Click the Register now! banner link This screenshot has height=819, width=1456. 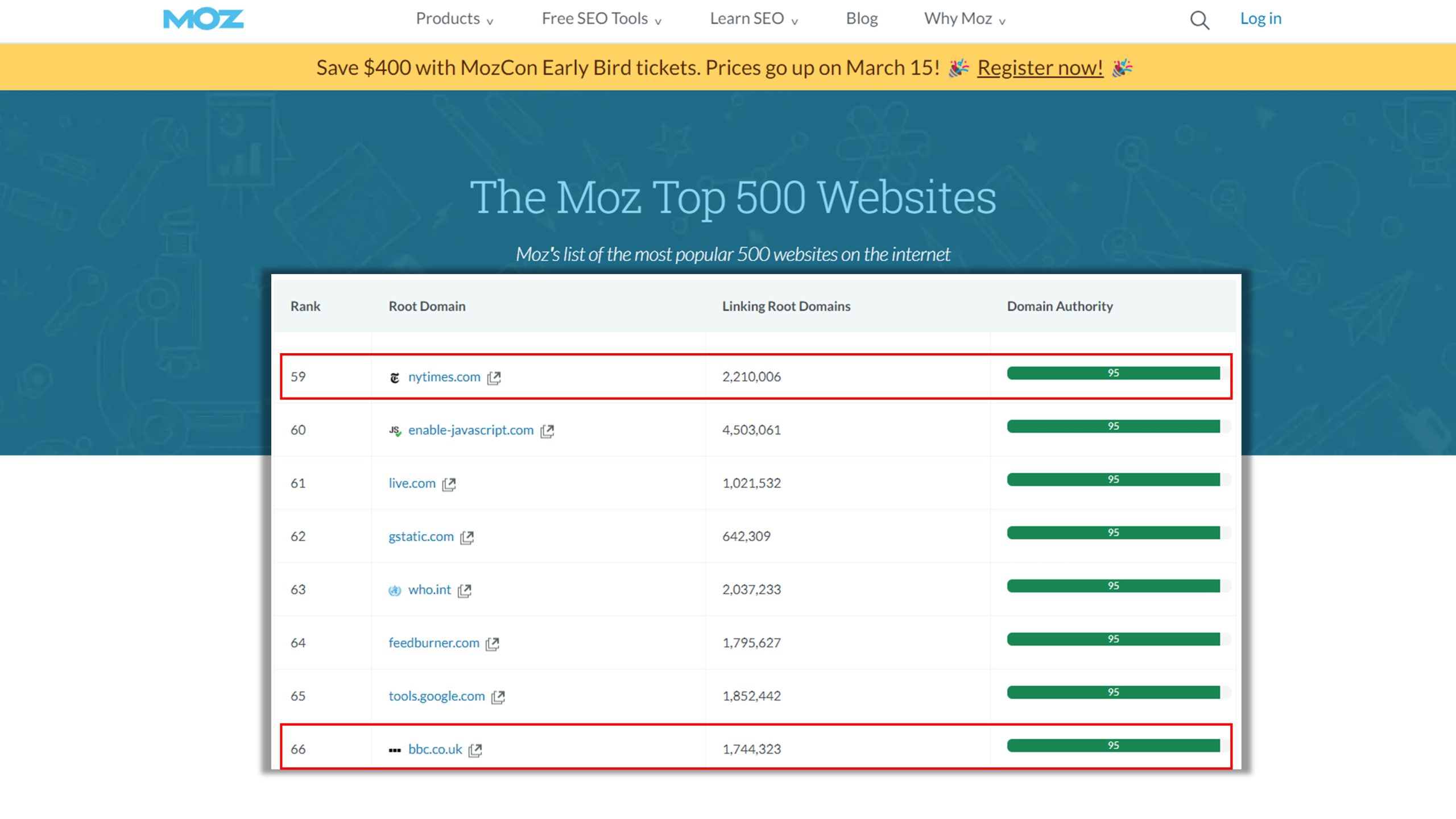click(x=1040, y=68)
